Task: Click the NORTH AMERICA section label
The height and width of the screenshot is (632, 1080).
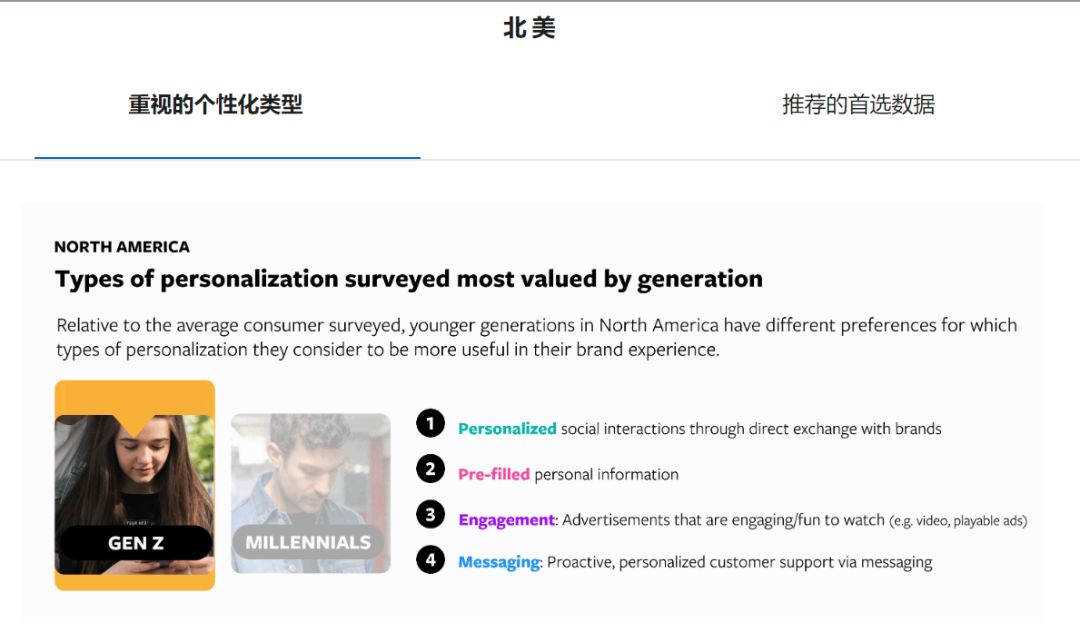Action: 121,247
